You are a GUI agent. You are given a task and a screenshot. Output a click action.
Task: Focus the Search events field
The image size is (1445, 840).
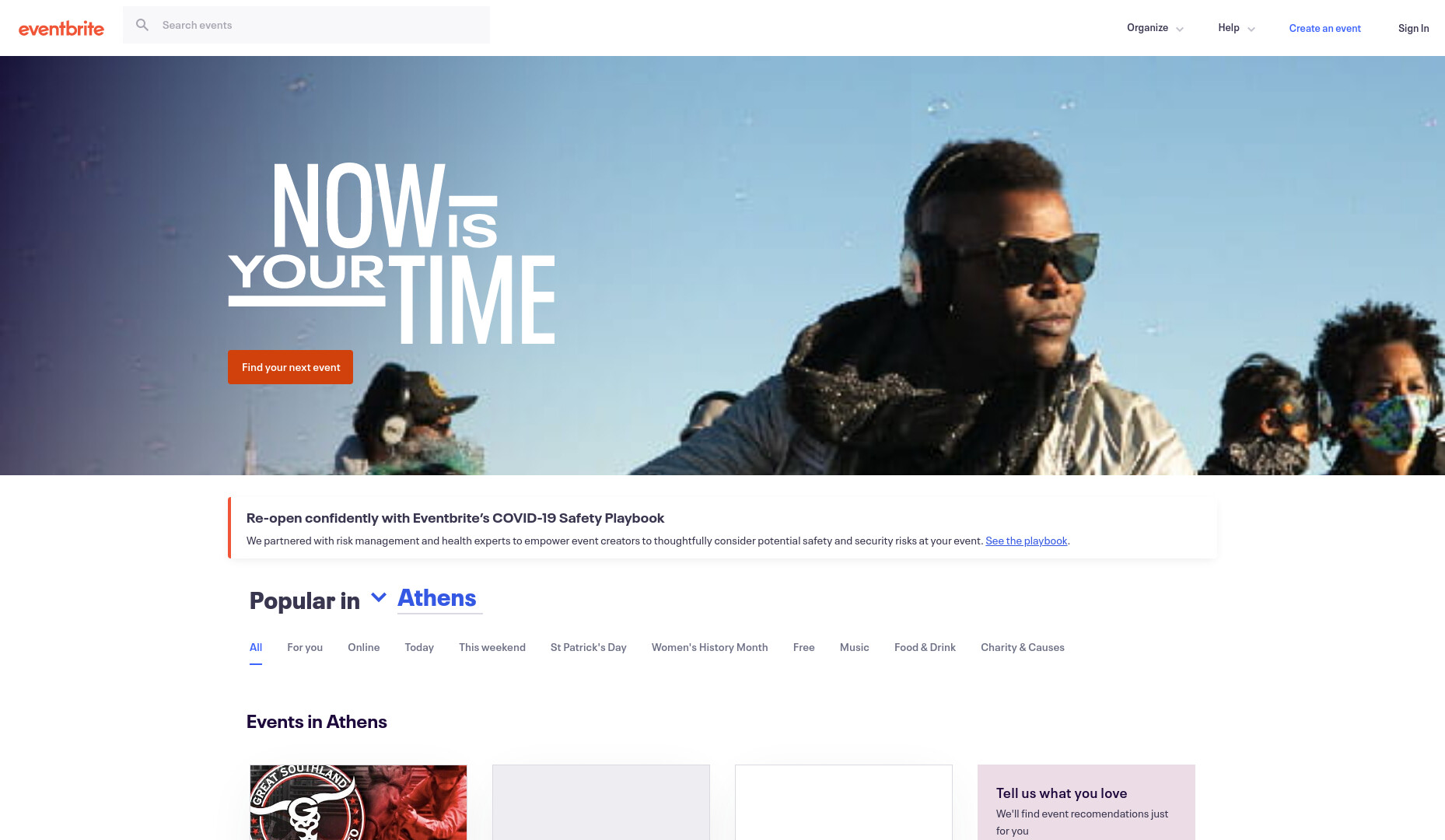(306, 25)
